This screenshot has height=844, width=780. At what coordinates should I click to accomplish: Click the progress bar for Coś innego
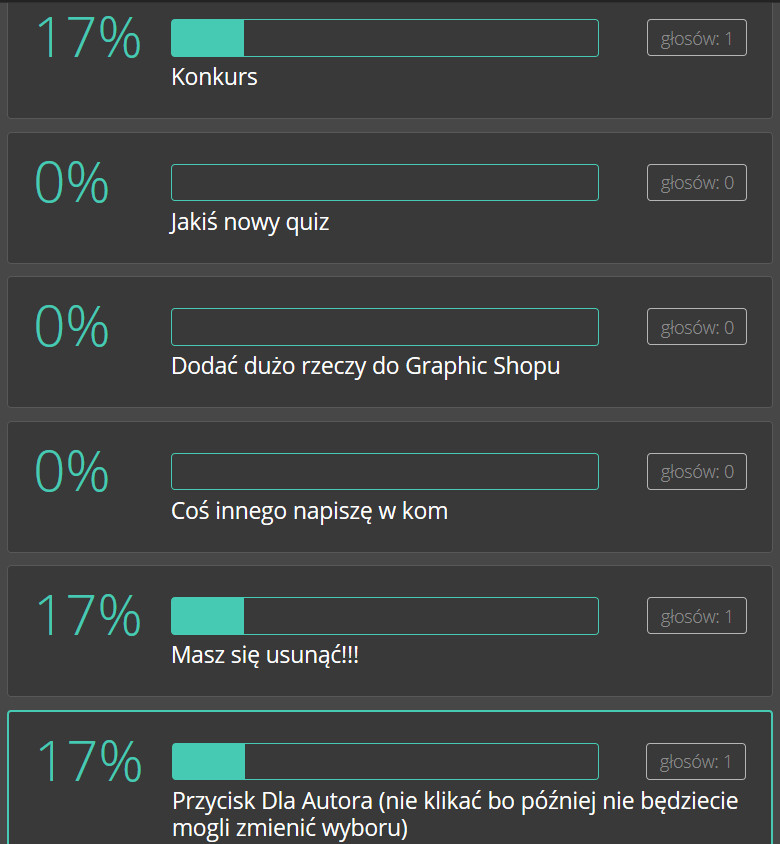[385, 471]
